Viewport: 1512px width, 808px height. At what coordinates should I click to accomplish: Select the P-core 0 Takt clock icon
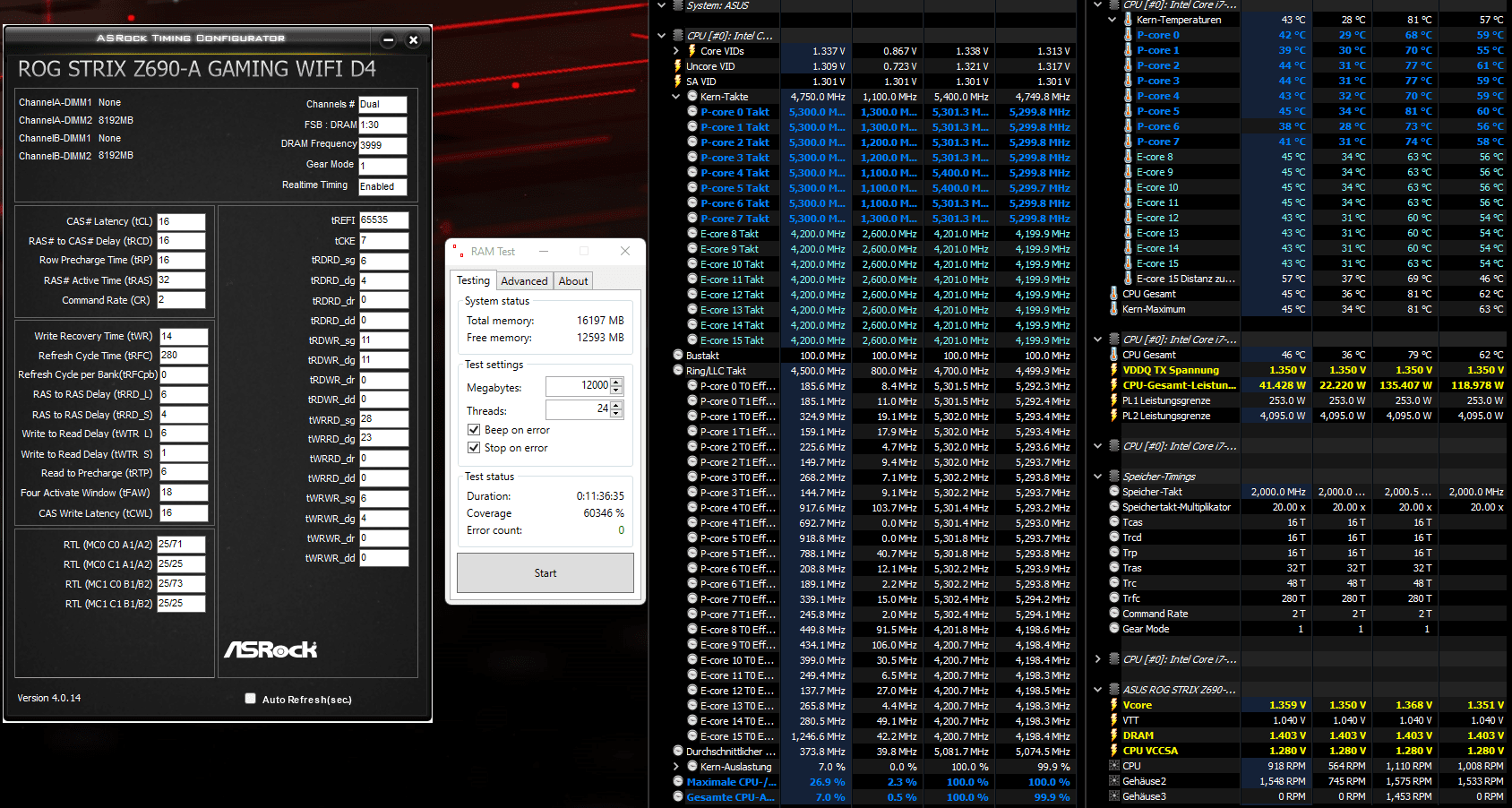pos(692,112)
